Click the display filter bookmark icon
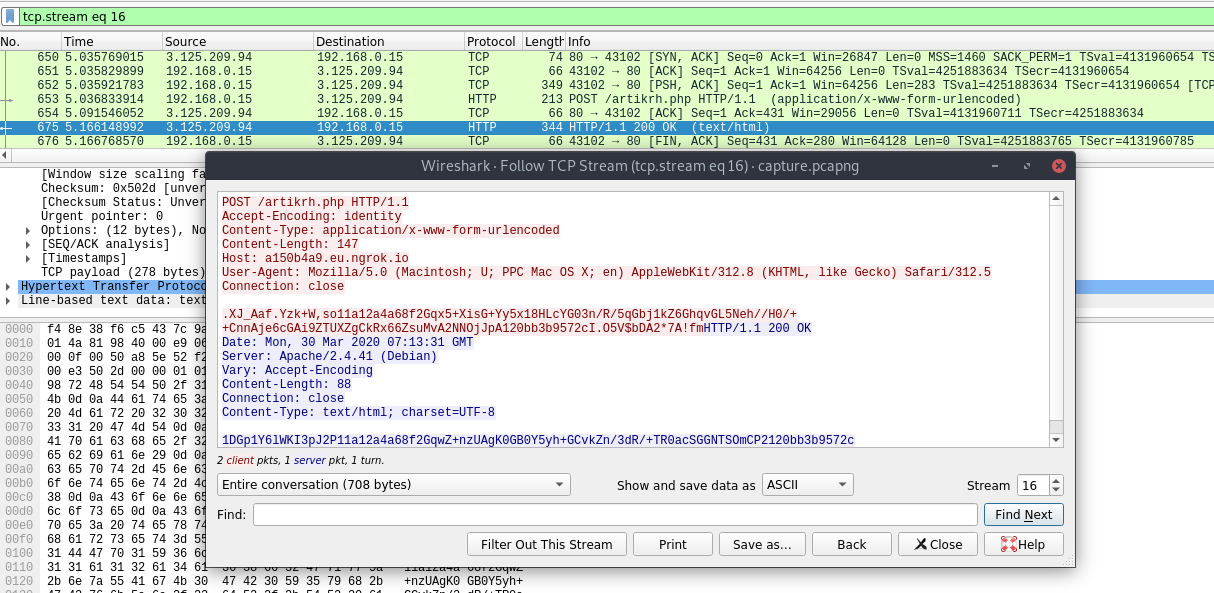The image size is (1214, 593). point(10,16)
